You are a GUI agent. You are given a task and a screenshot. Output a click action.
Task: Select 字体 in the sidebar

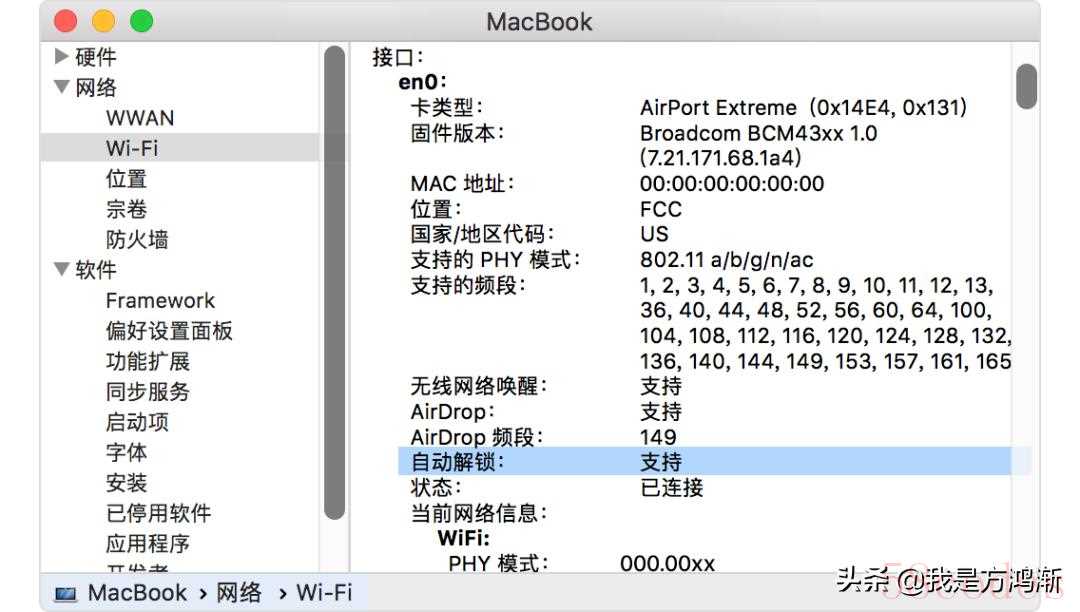point(126,452)
